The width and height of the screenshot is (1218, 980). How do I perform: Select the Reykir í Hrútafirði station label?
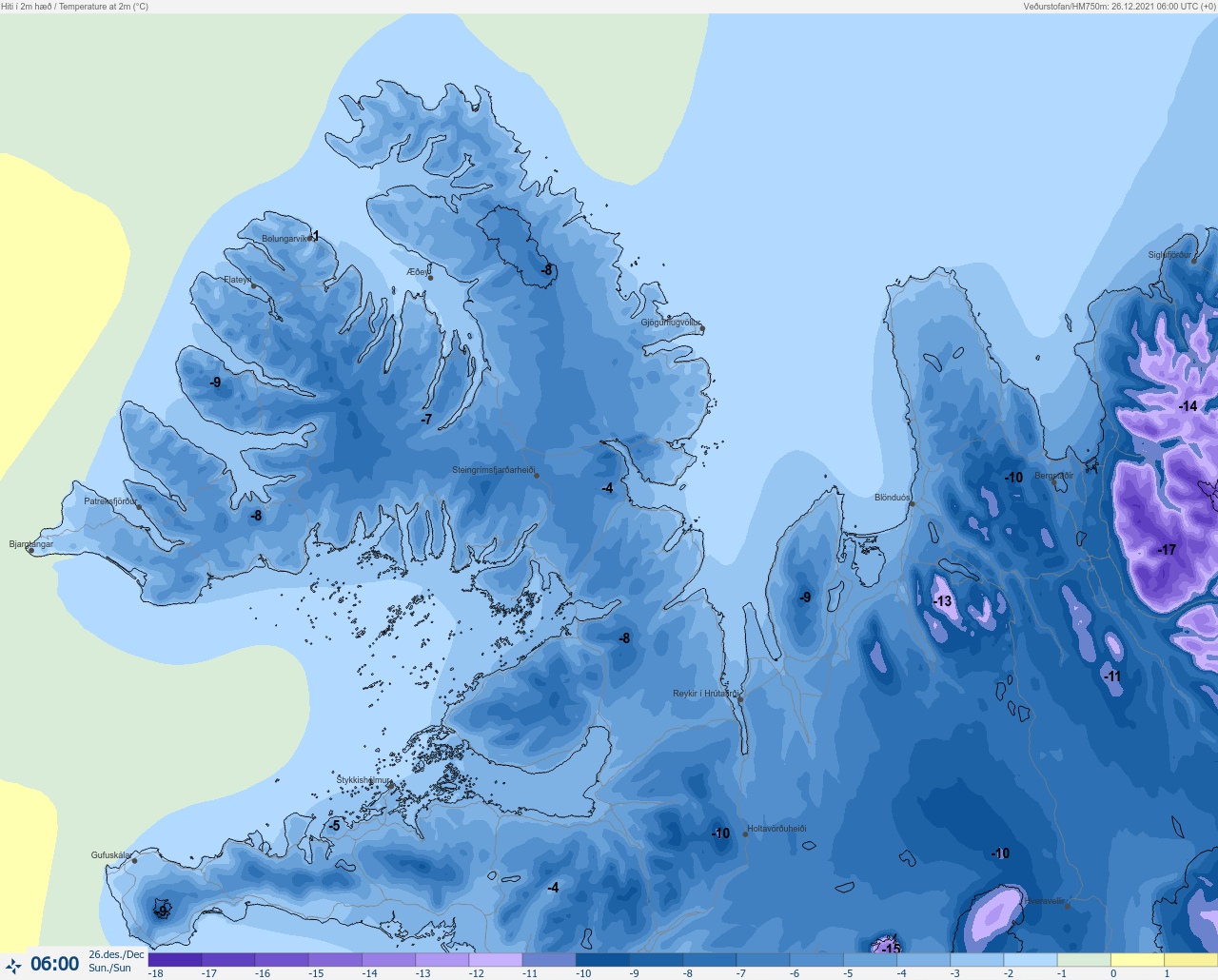[706, 694]
